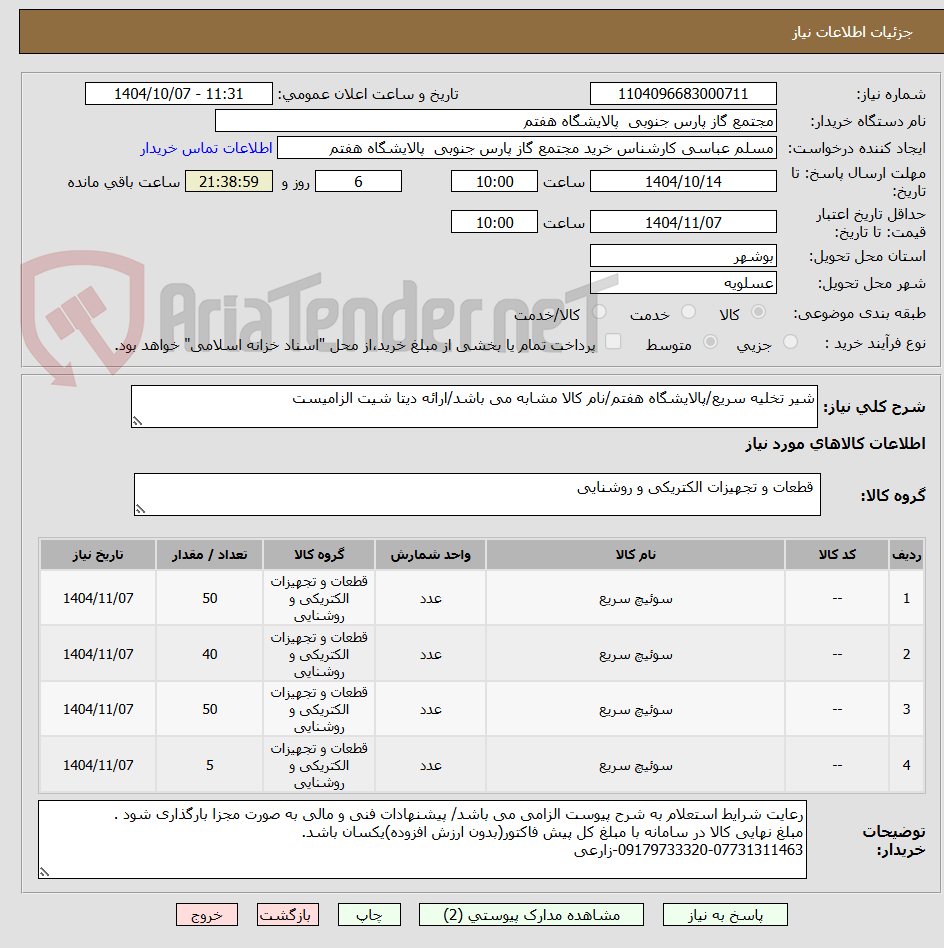This screenshot has width=944, height=948.
Task: Click the price validity time 10:00 field
Action: tap(494, 222)
